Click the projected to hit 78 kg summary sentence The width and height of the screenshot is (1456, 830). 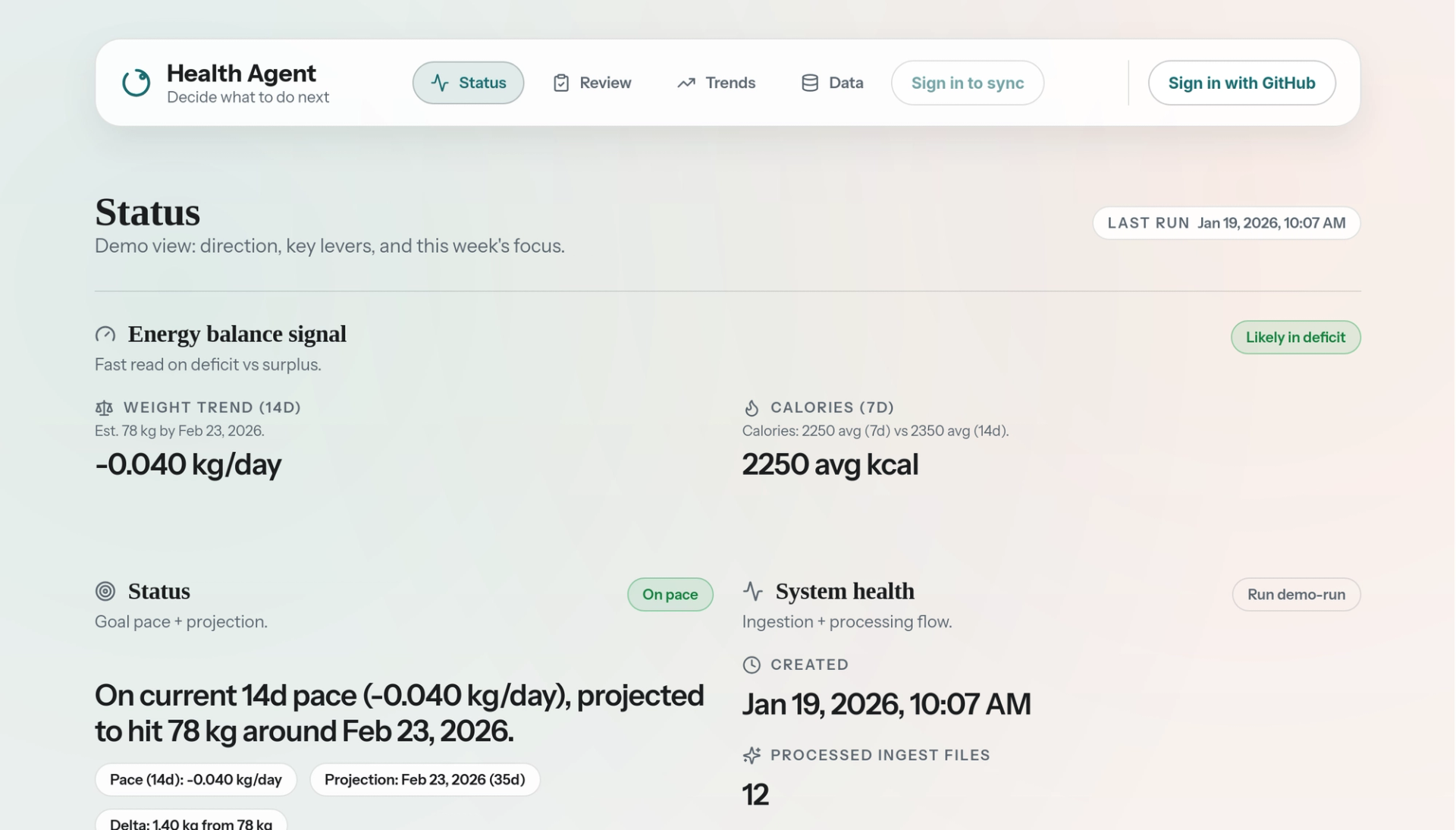click(x=399, y=713)
